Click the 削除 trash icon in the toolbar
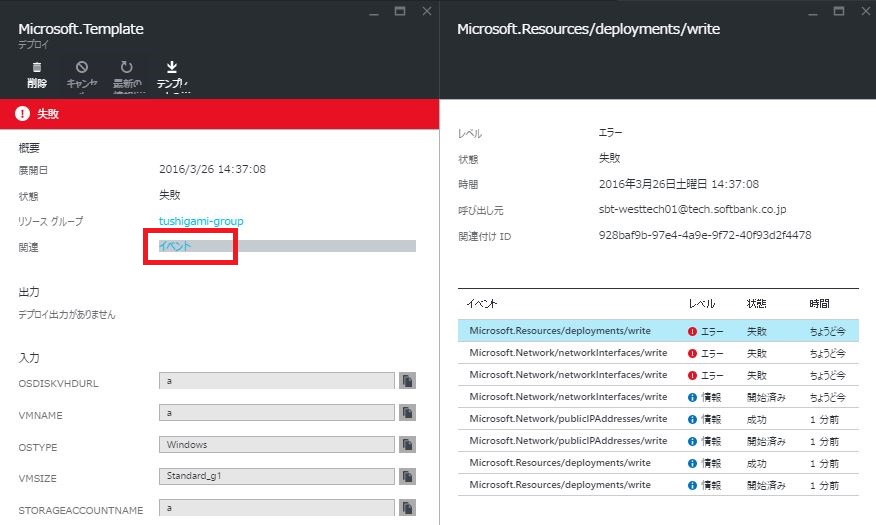The height and width of the screenshot is (525, 876). [x=37, y=68]
